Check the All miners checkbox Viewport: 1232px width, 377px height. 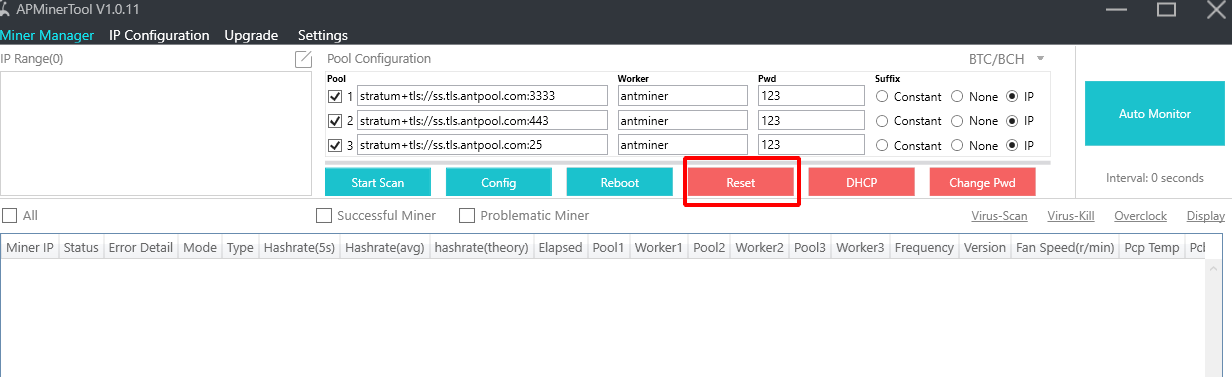coord(9,215)
